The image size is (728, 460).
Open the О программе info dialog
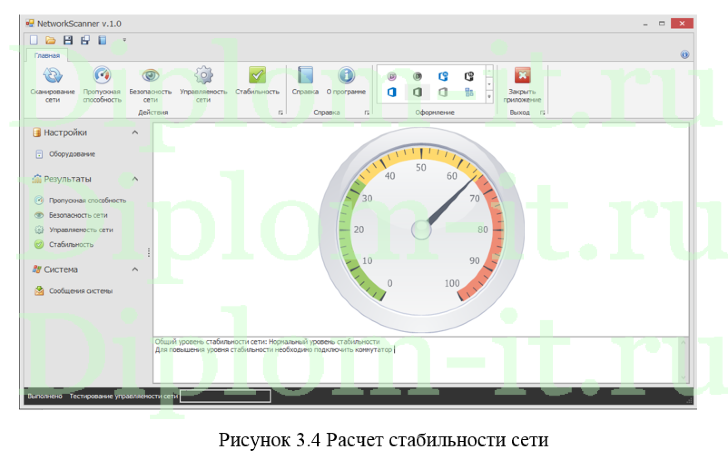coord(346,81)
